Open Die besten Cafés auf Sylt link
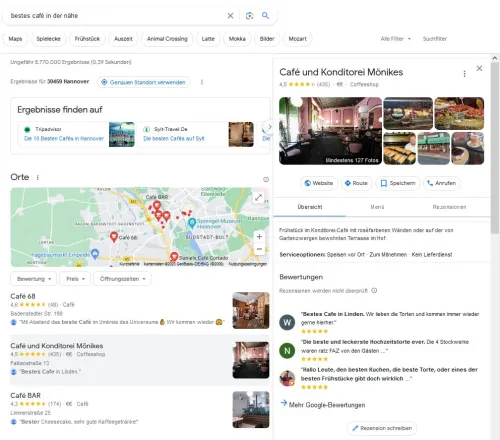Screen dimensions: 500x440 click(174, 138)
